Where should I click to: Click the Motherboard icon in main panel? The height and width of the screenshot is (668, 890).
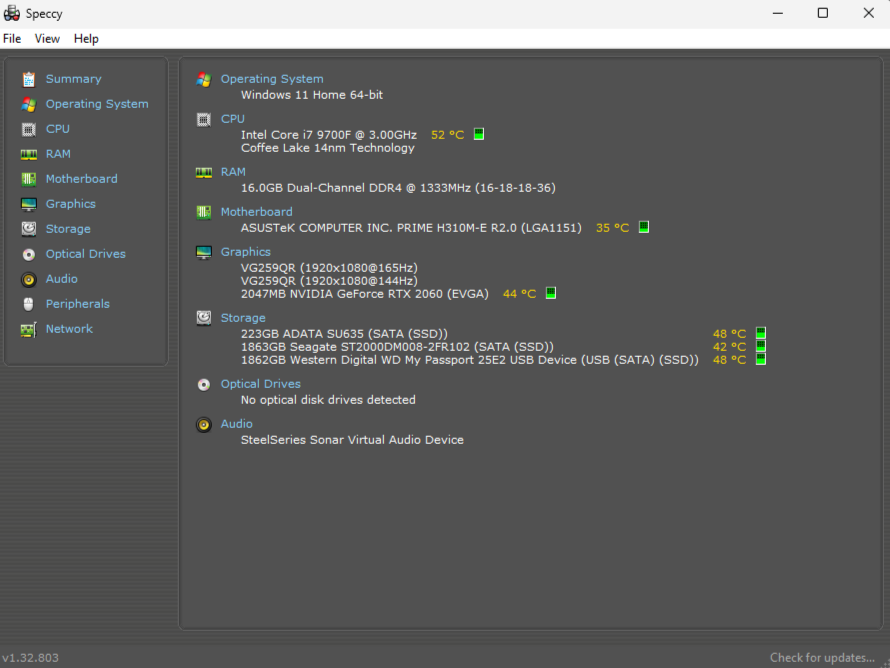(204, 212)
